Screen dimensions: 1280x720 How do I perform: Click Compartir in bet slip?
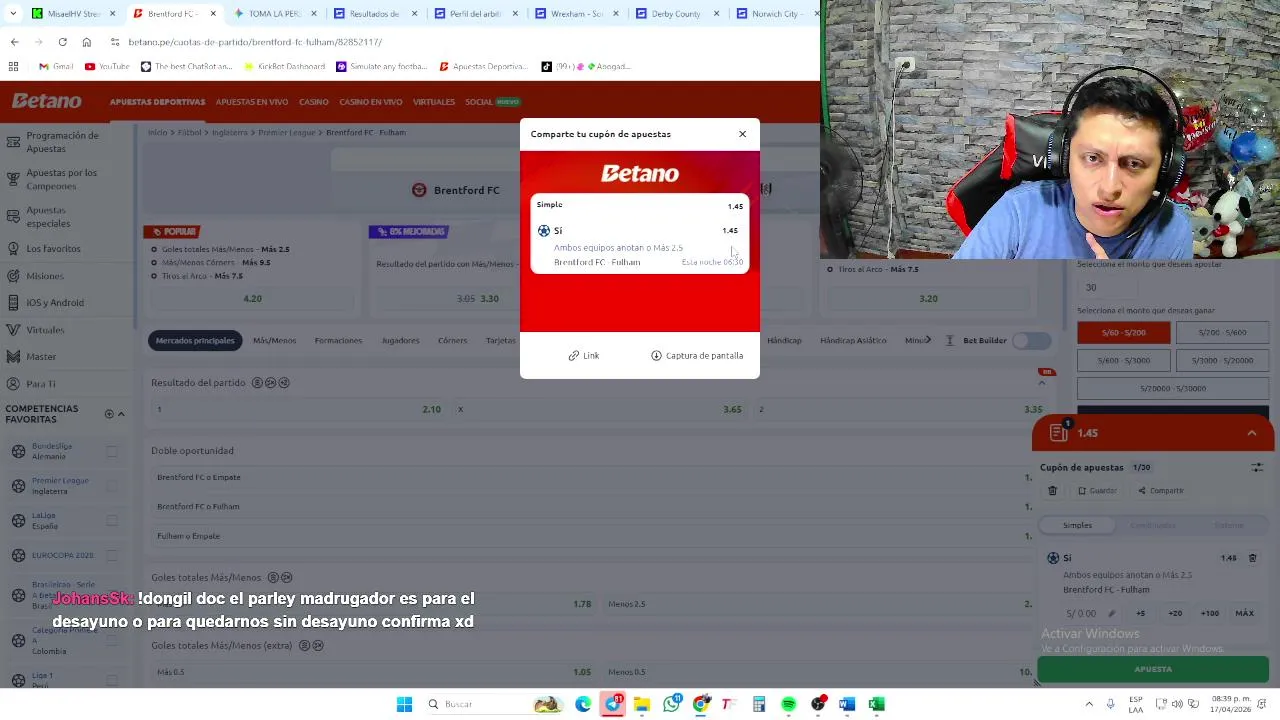(x=1160, y=491)
